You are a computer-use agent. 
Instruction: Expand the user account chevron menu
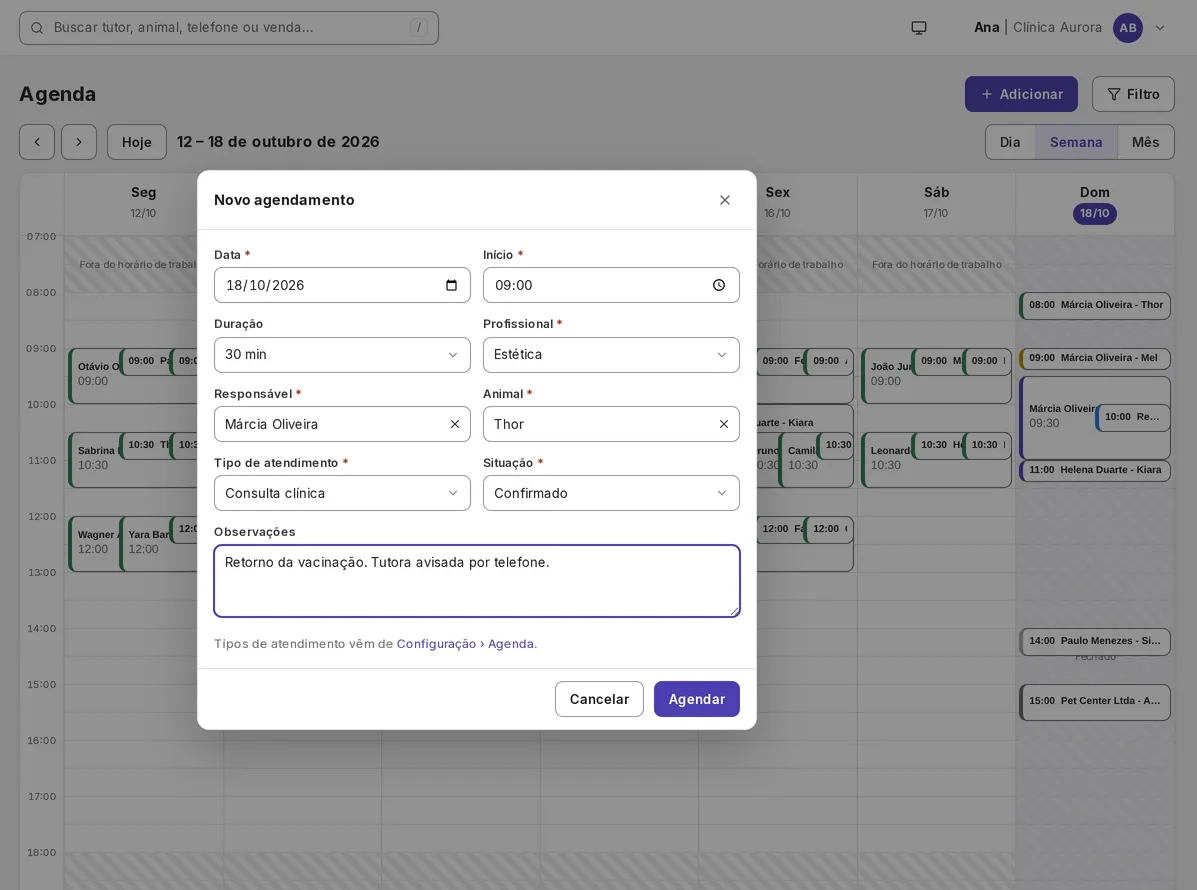point(1160,28)
